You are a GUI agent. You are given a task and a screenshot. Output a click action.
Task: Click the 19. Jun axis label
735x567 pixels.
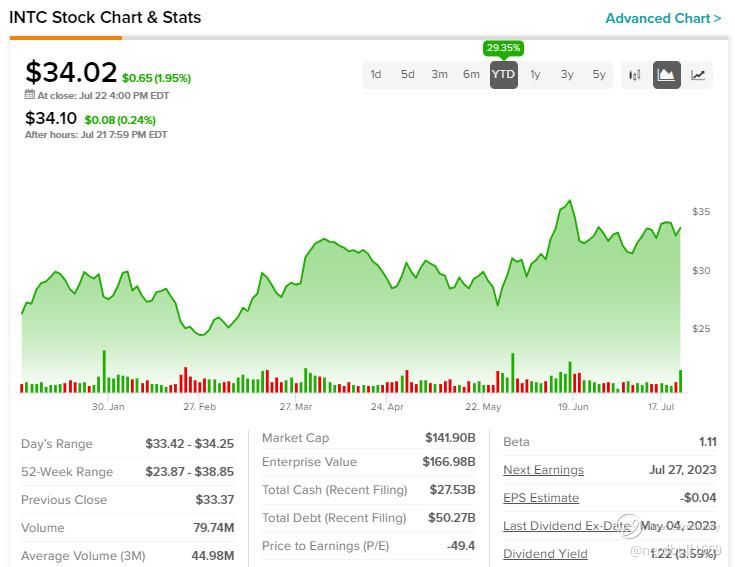573,407
